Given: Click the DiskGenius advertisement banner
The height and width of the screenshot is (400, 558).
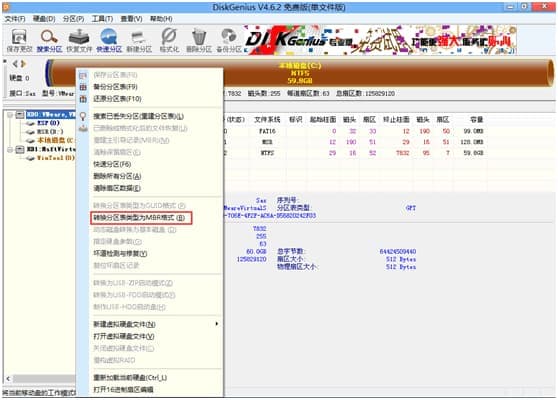Looking at the screenshot, I should click(x=380, y=40).
